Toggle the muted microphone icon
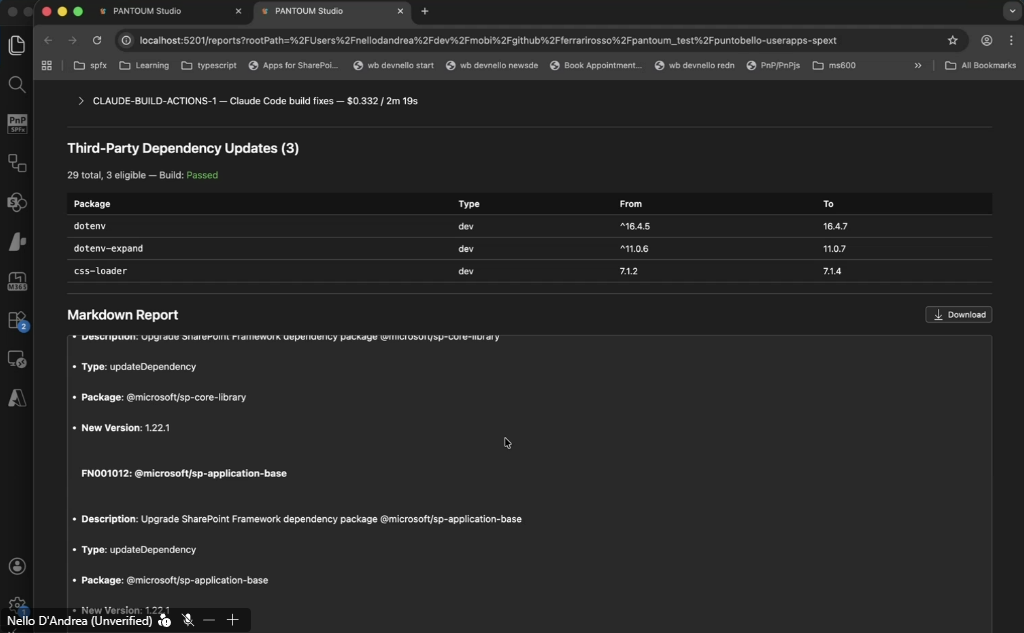1024x633 pixels. coord(188,620)
